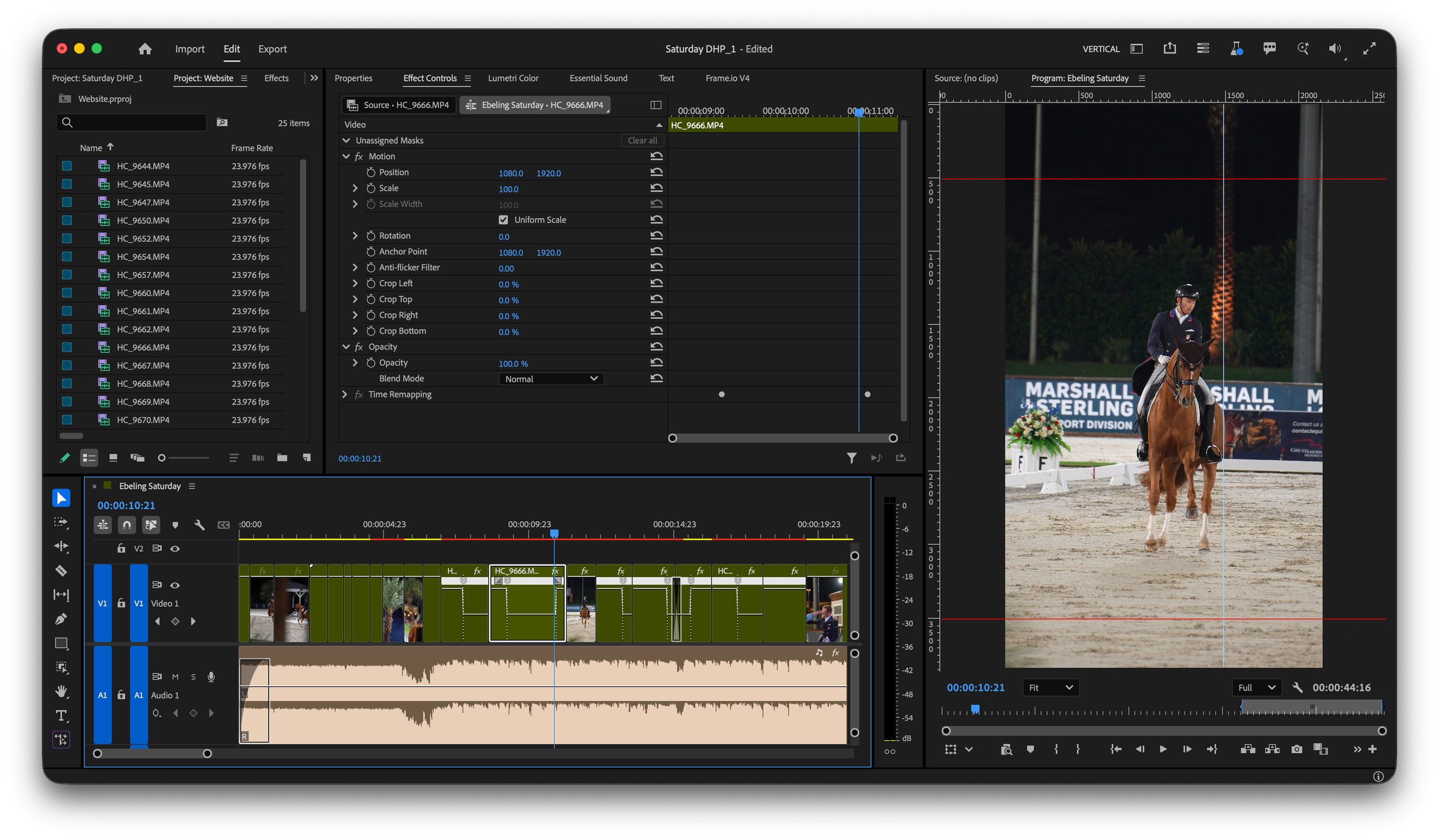Click the Play button in Program monitor
The height and width of the screenshot is (840, 1439).
[x=1163, y=749]
